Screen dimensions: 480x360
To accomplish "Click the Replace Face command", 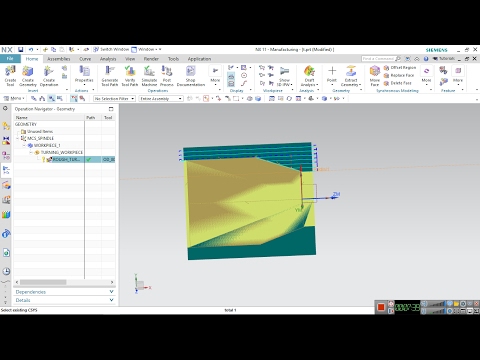I will 399,75.
